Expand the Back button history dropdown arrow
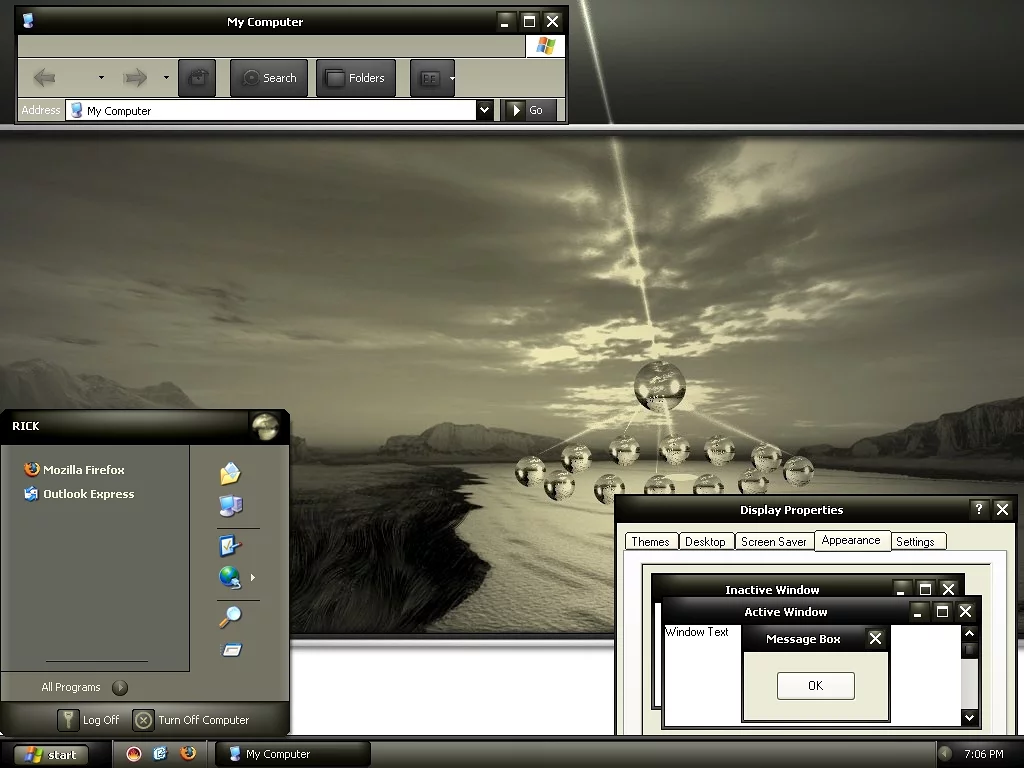1024x768 pixels. tap(101, 78)
